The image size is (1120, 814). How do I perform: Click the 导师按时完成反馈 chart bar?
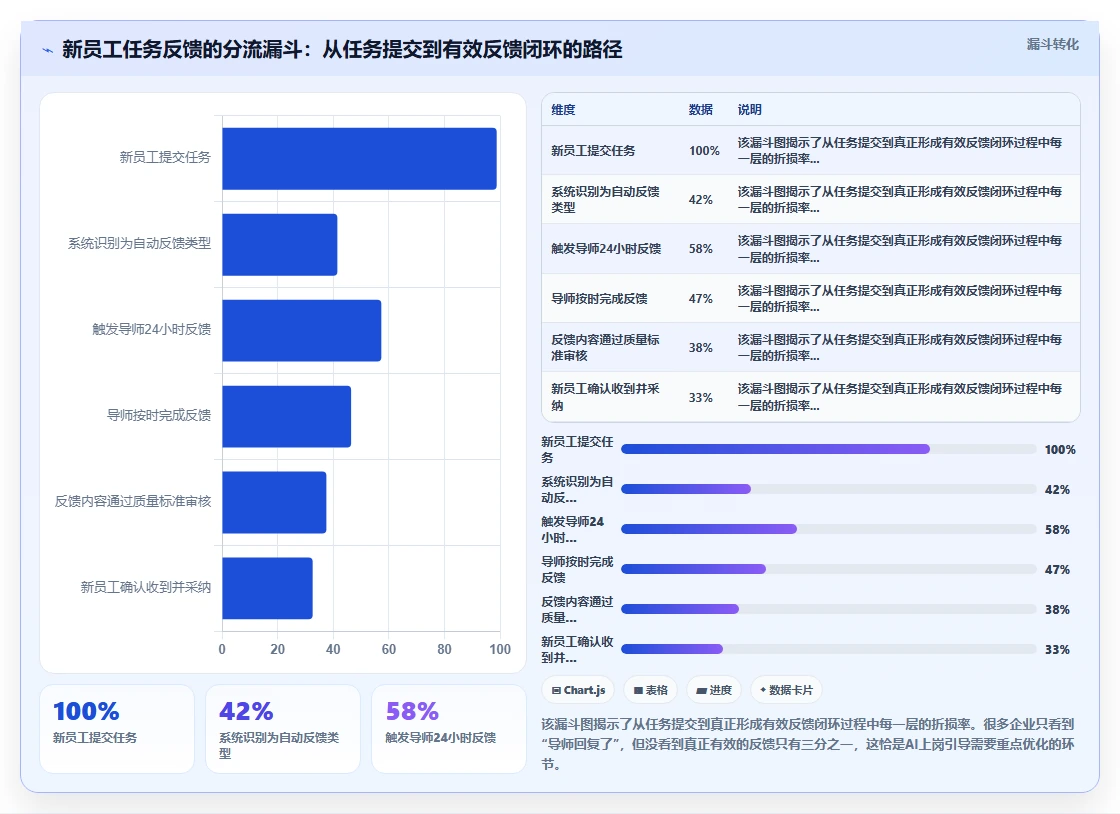(x=286, y=416)
